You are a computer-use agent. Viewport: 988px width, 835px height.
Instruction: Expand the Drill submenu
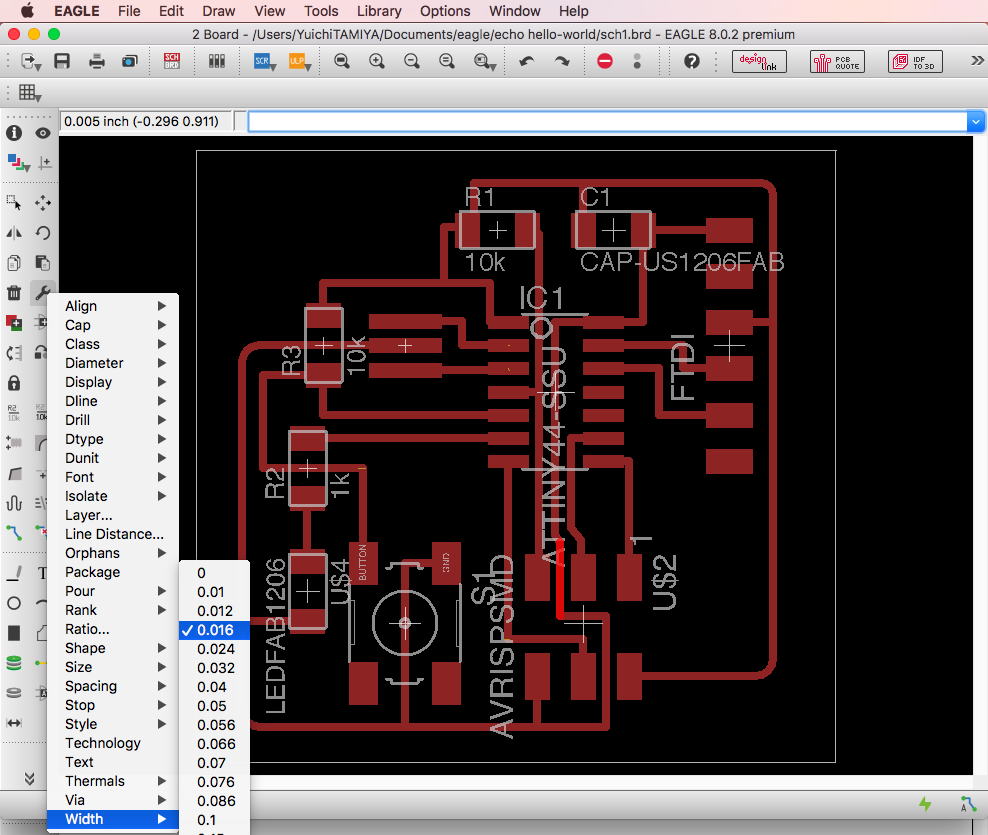(113, 420)
